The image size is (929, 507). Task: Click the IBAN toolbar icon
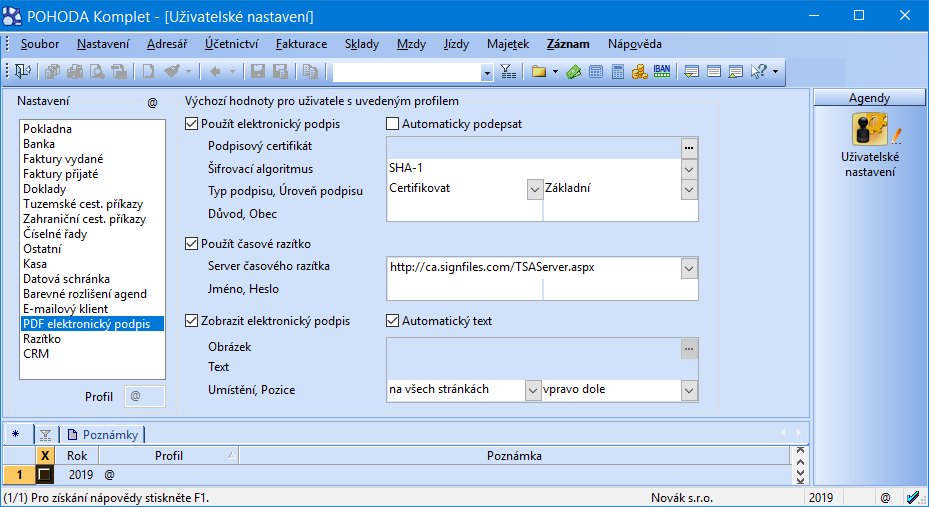[x=662, y=71]
